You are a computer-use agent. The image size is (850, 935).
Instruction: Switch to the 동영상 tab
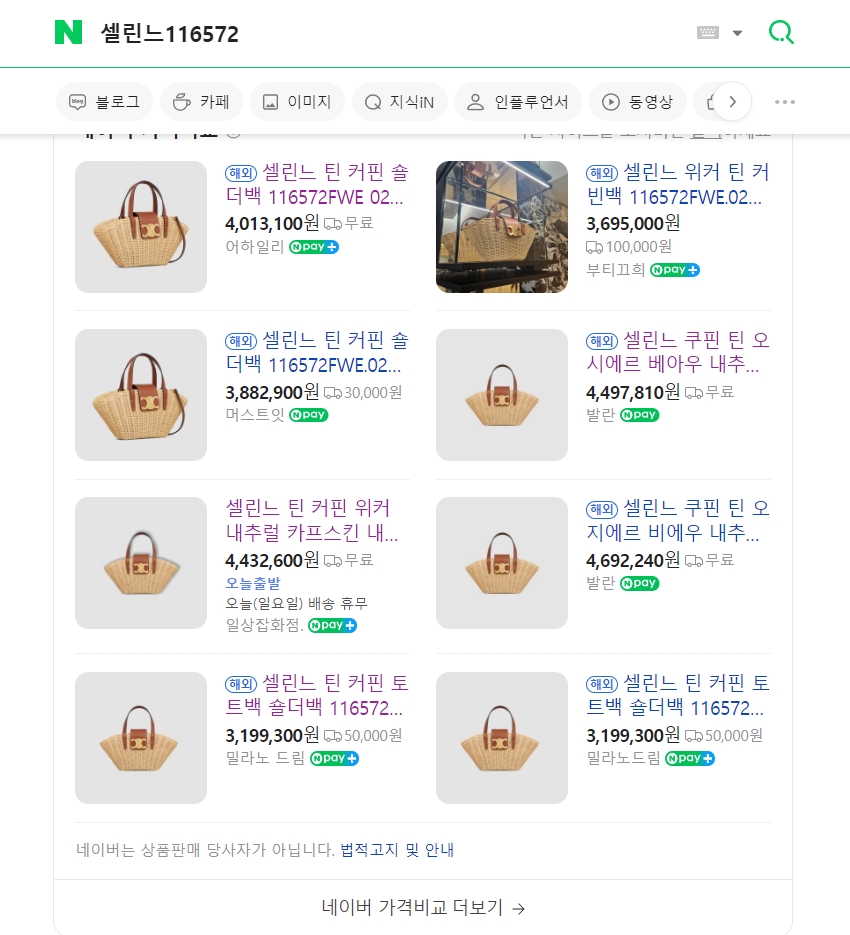click(637, 102)
